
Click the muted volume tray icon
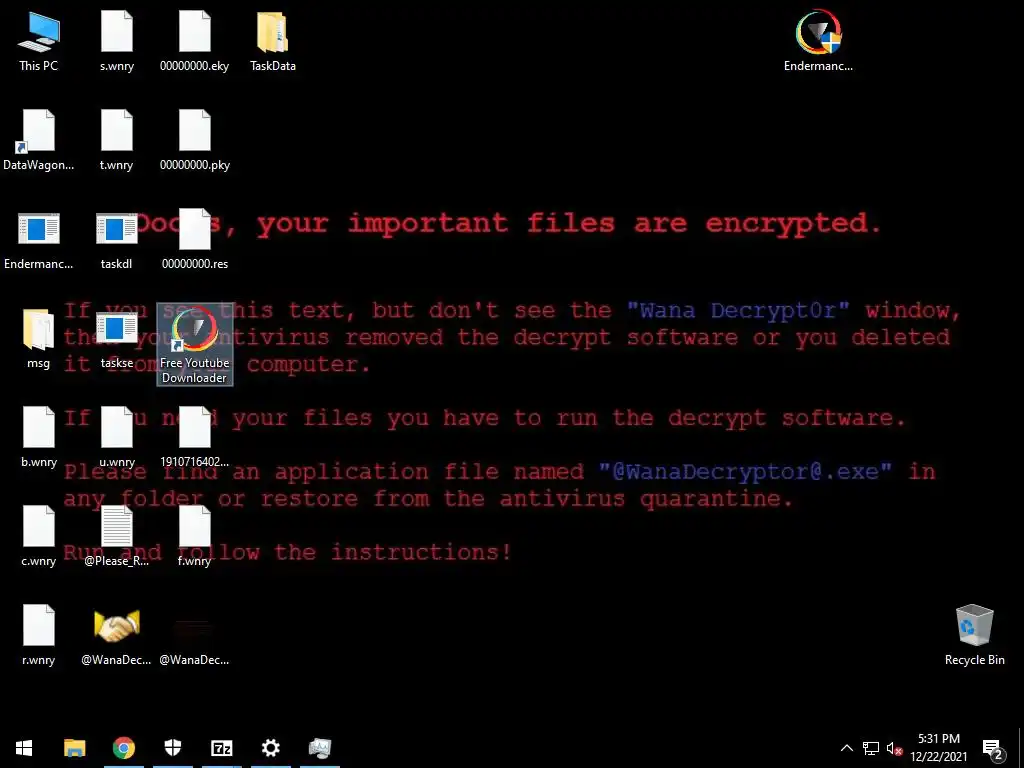coord(894,748)
